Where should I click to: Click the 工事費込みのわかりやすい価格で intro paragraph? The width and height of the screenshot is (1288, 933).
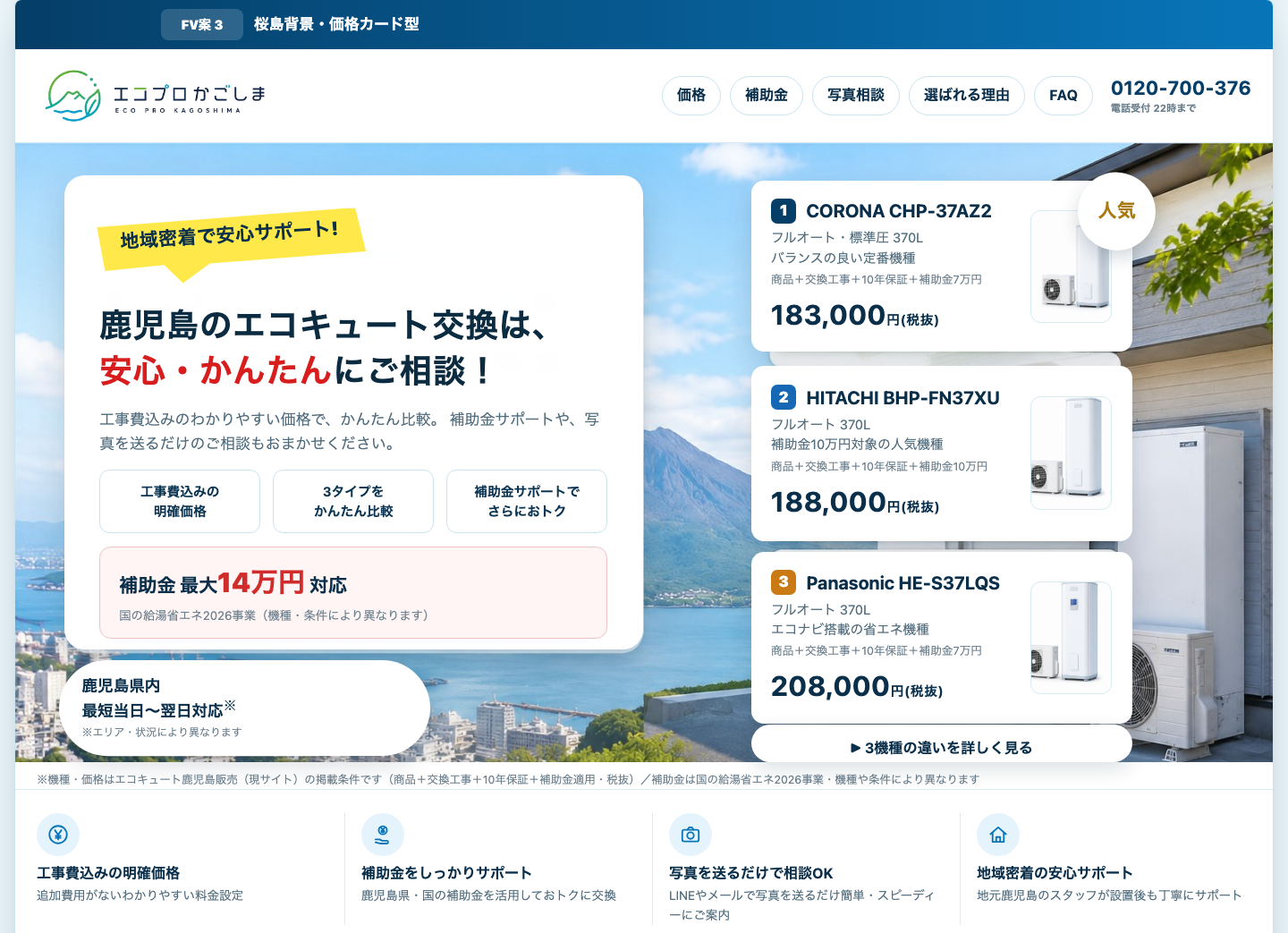tap(350, 431)
